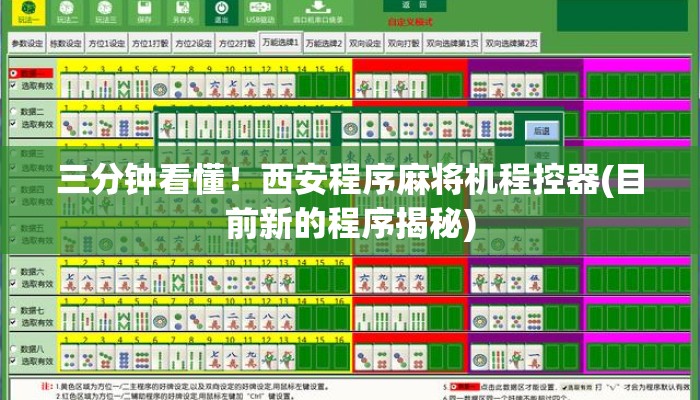
Task: Click the 返回 button at top
Action: tap(414, 5)
